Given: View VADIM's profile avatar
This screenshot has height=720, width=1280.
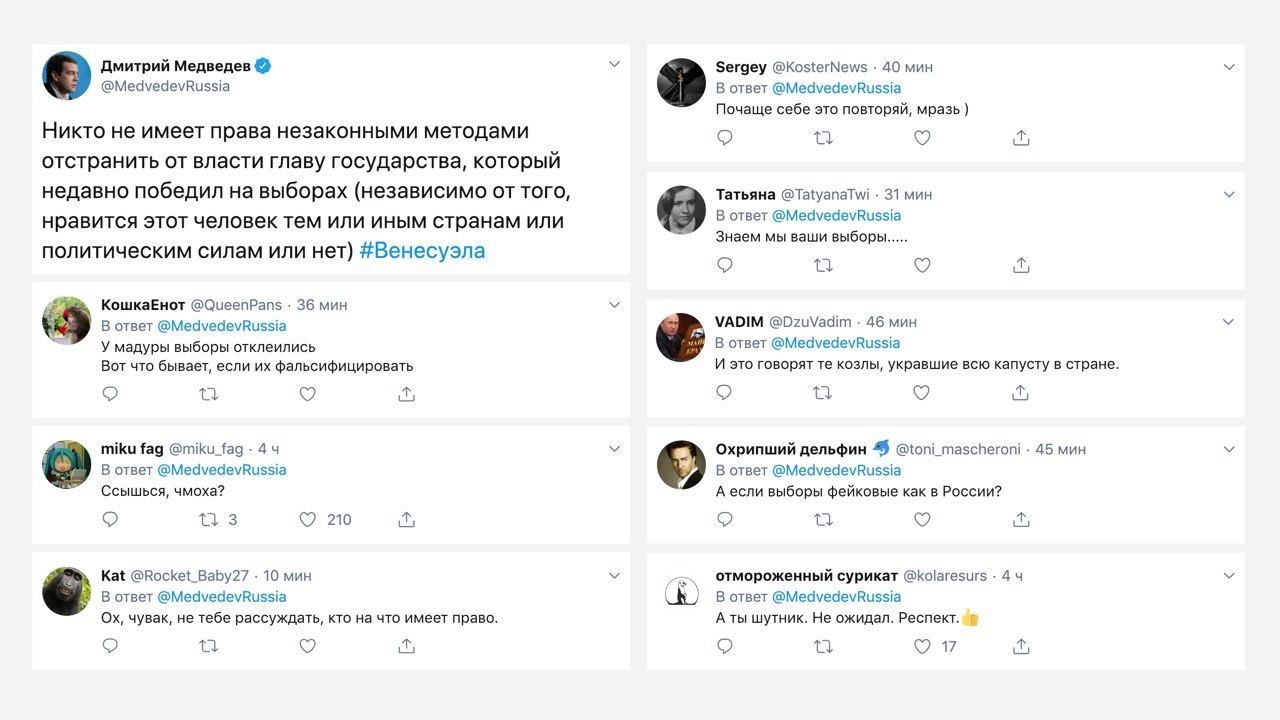Looking at the screenshot, I should point(681,337).
